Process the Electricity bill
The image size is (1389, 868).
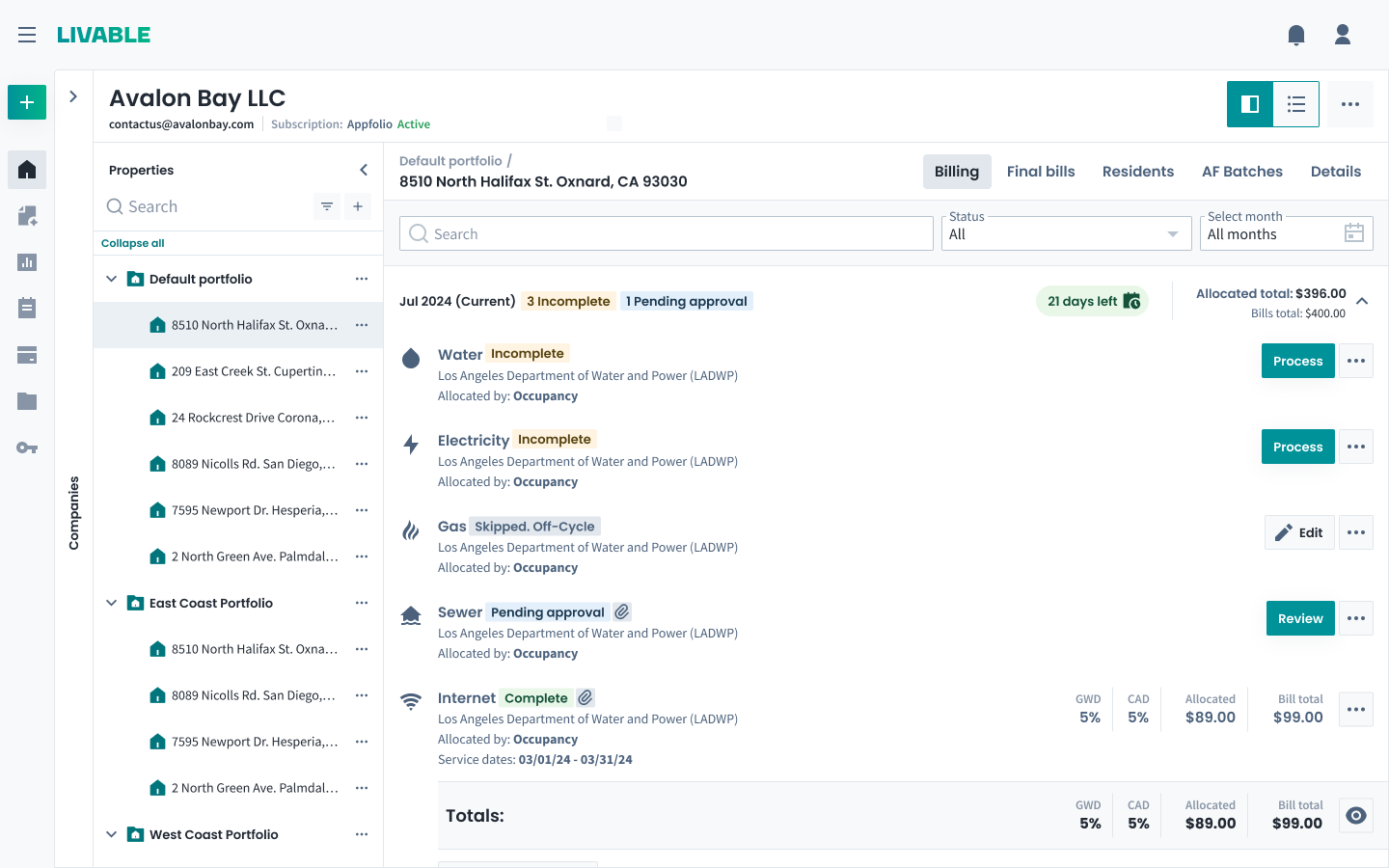pyautogui.click(x=1298, y=447)
